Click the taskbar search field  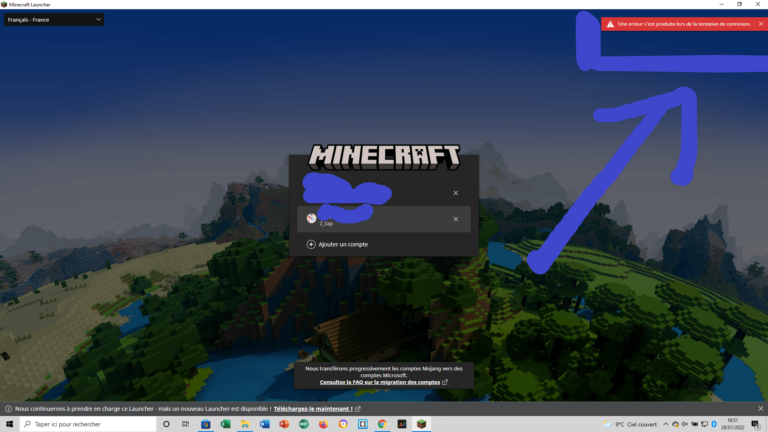pyautogui.click(x=90, y=424)
